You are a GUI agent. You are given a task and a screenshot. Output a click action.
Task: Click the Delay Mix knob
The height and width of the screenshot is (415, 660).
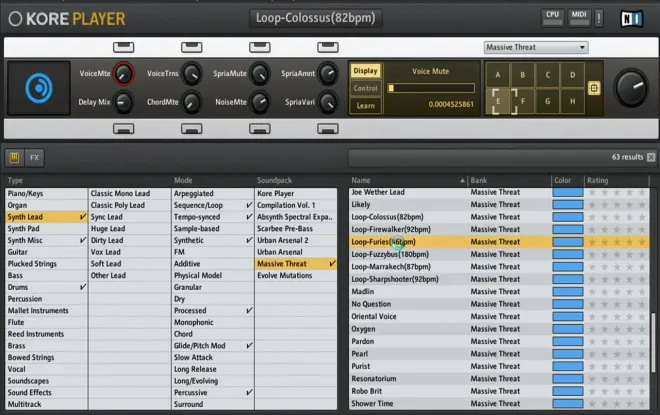point(123,102)
